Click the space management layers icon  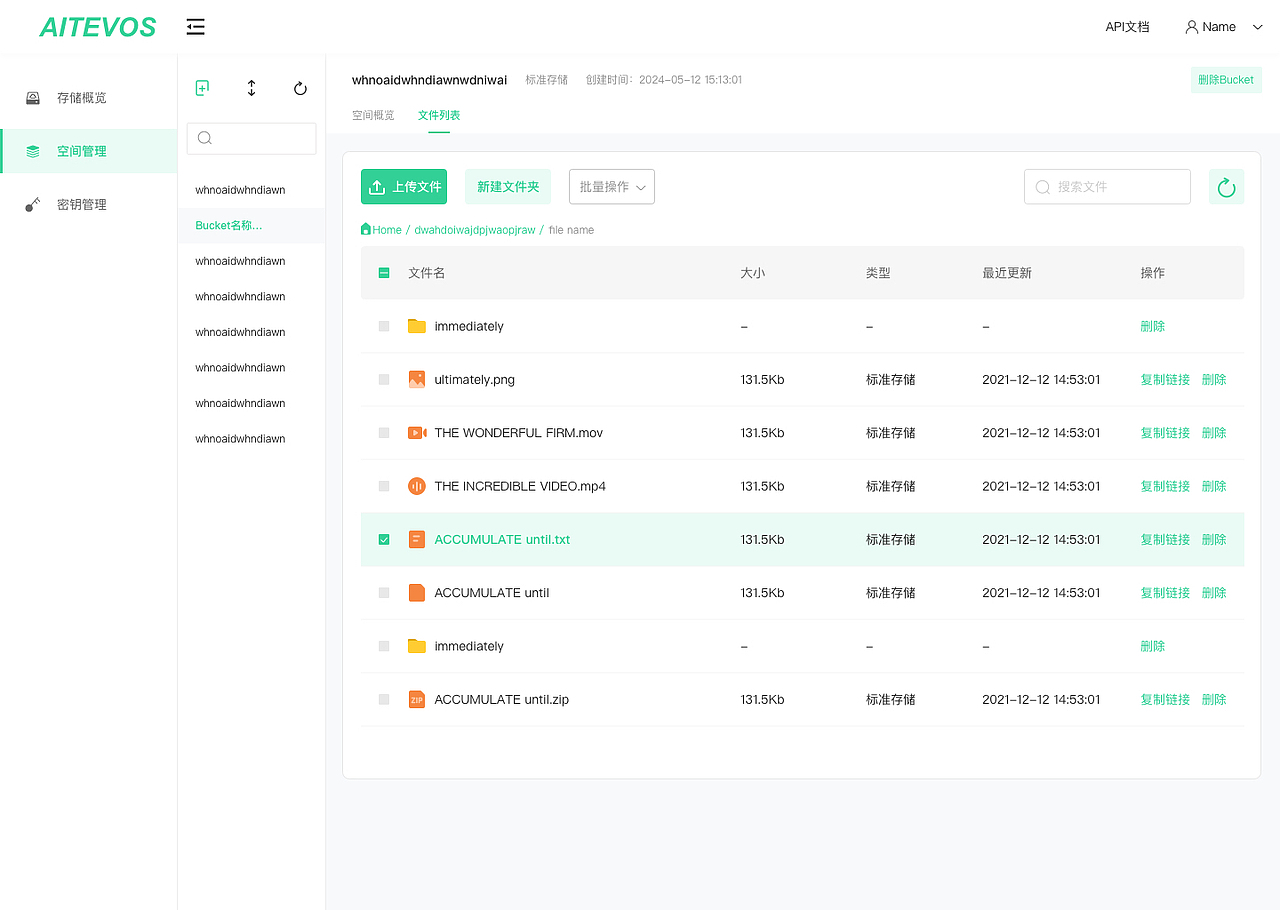pos(33,151)
